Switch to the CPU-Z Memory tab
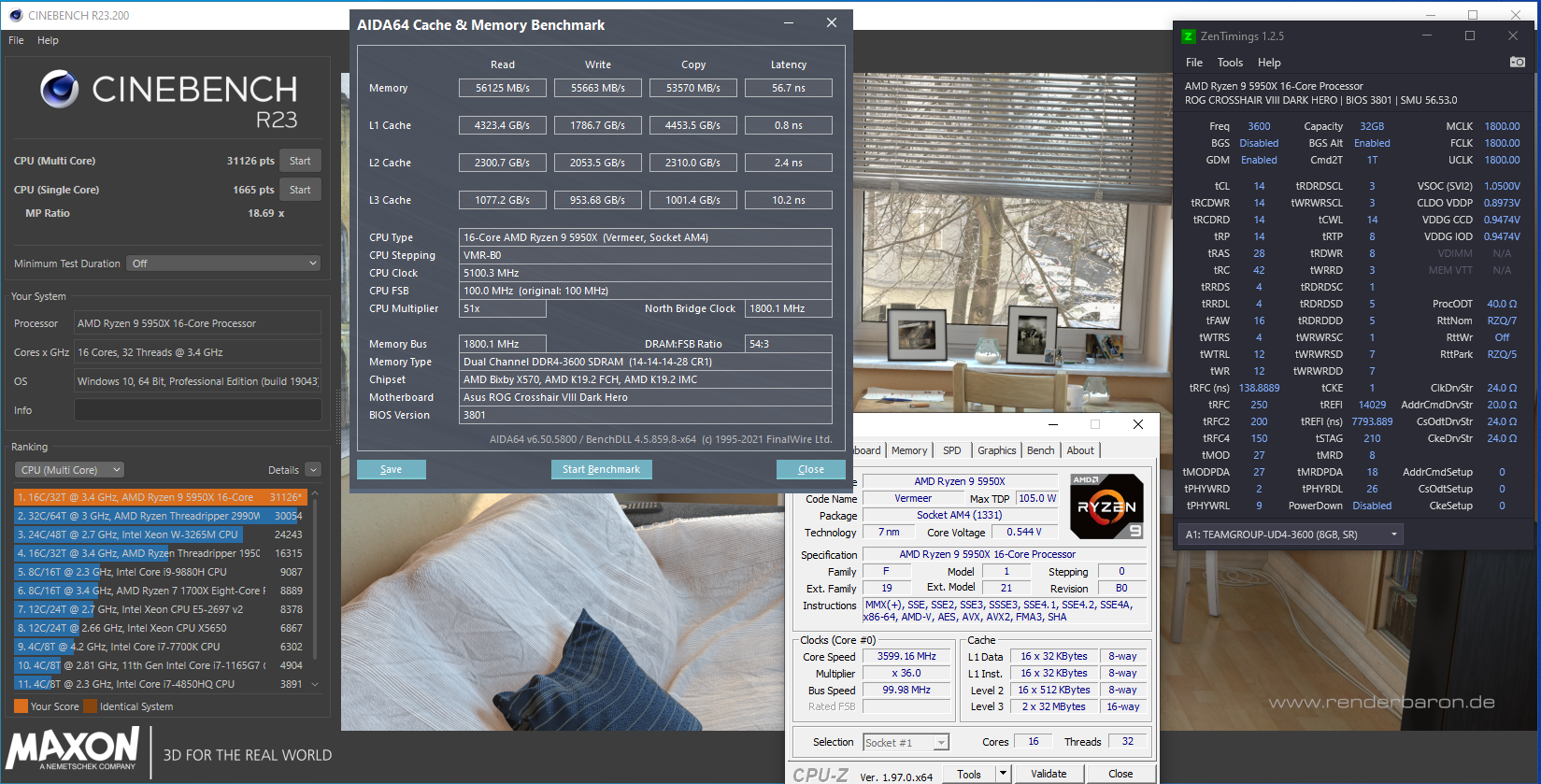The image size is (1541, 784). pyautogui.click(x=909, y=450)
